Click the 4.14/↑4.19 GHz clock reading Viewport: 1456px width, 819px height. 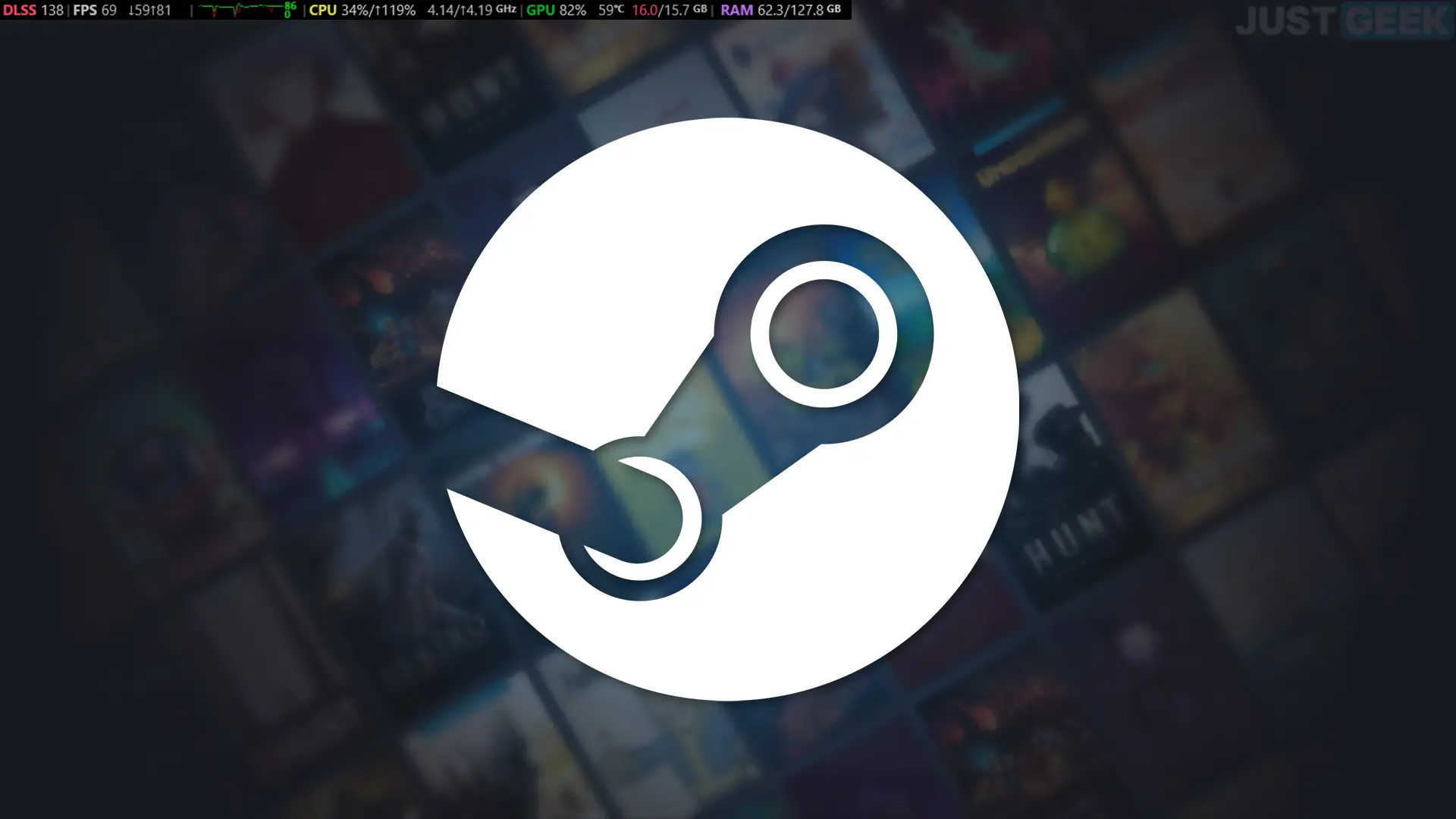pos(472,10)
